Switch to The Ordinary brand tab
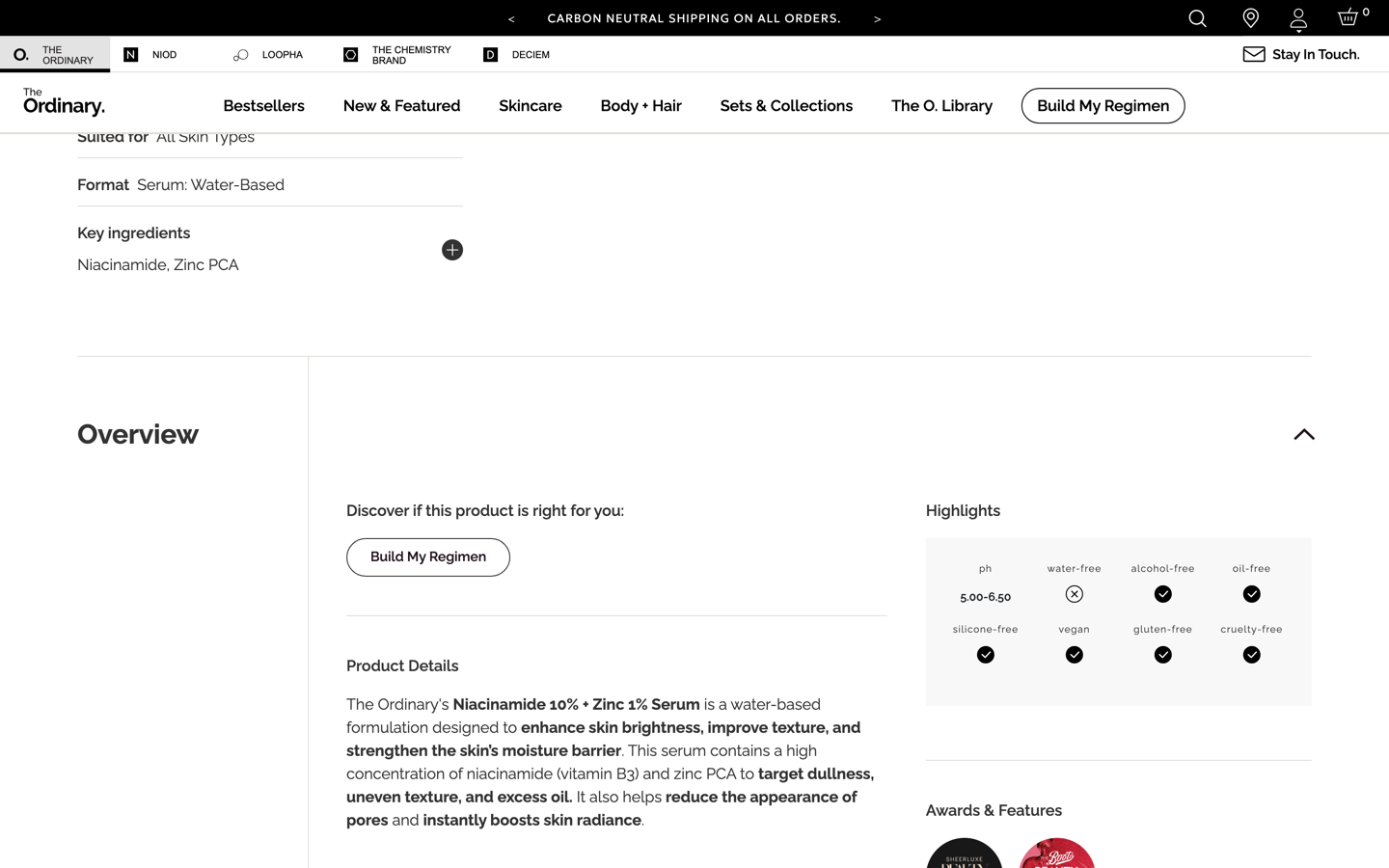The height and width of the screenshot is (868, 1389). [55, 55]
